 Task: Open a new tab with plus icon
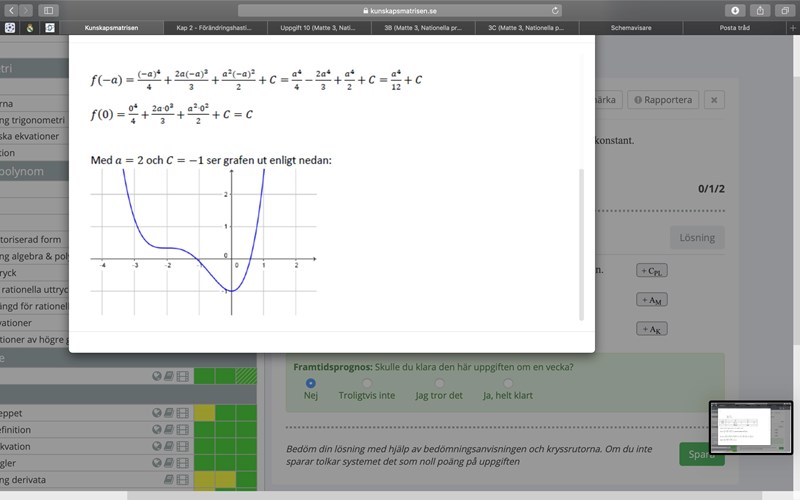coord(793,29)
